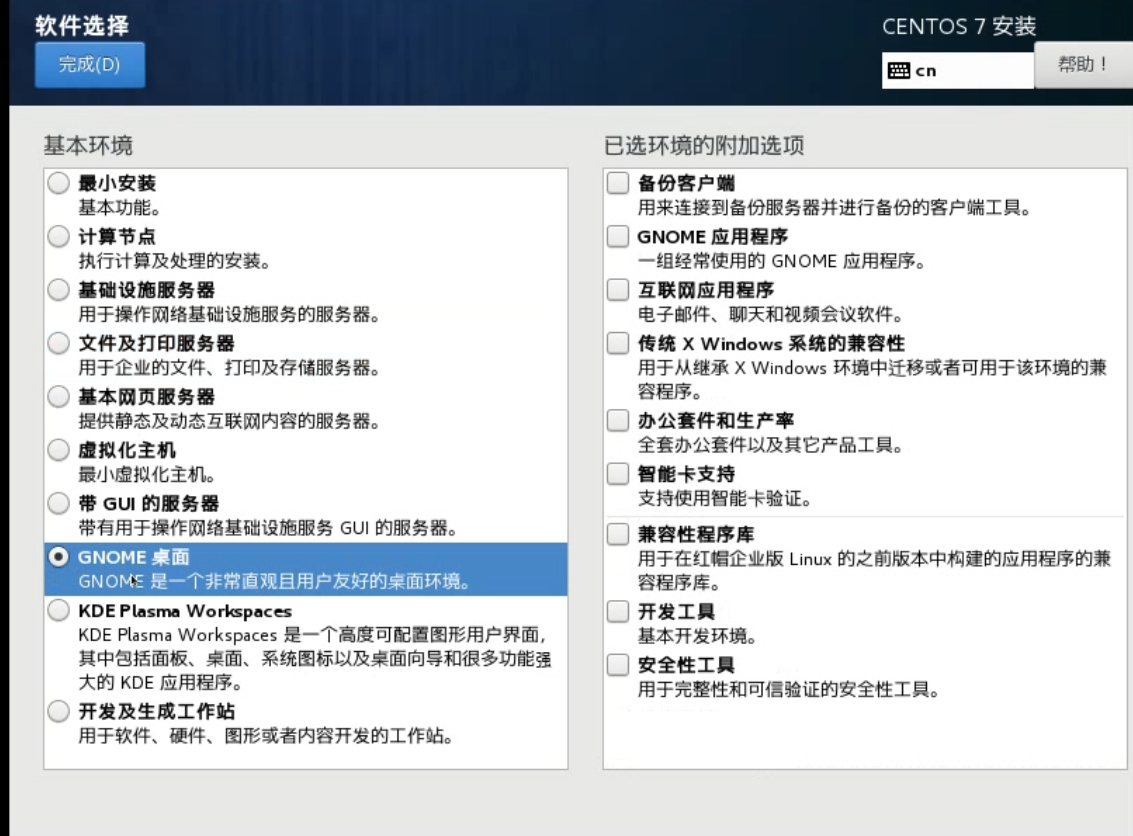Select KDE Plasma Workspaces radio button
Image resolution: width=1133 pixels, height=836 pixels.
[x=59, y=611]
